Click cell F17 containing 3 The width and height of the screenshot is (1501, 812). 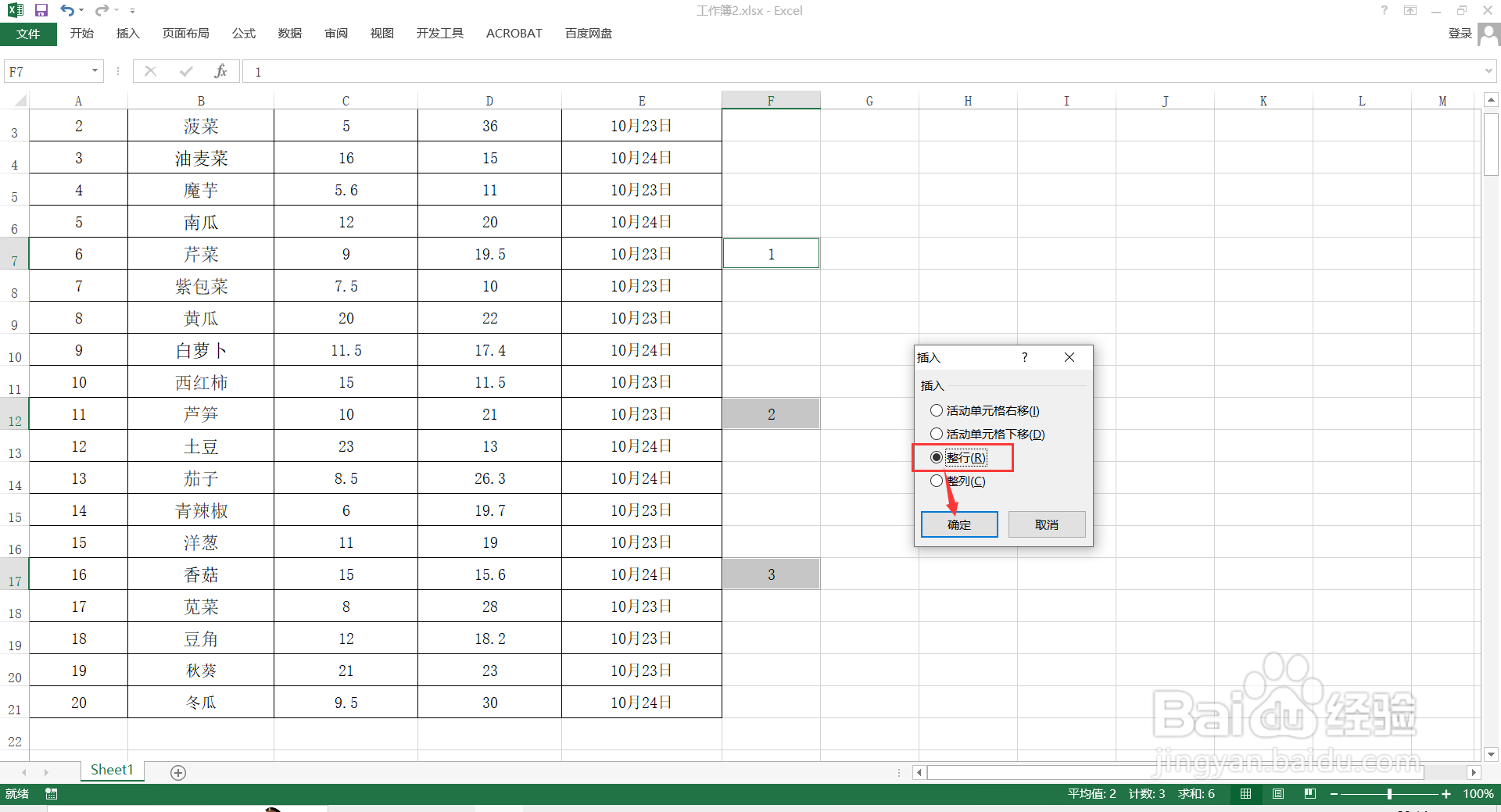771,574
